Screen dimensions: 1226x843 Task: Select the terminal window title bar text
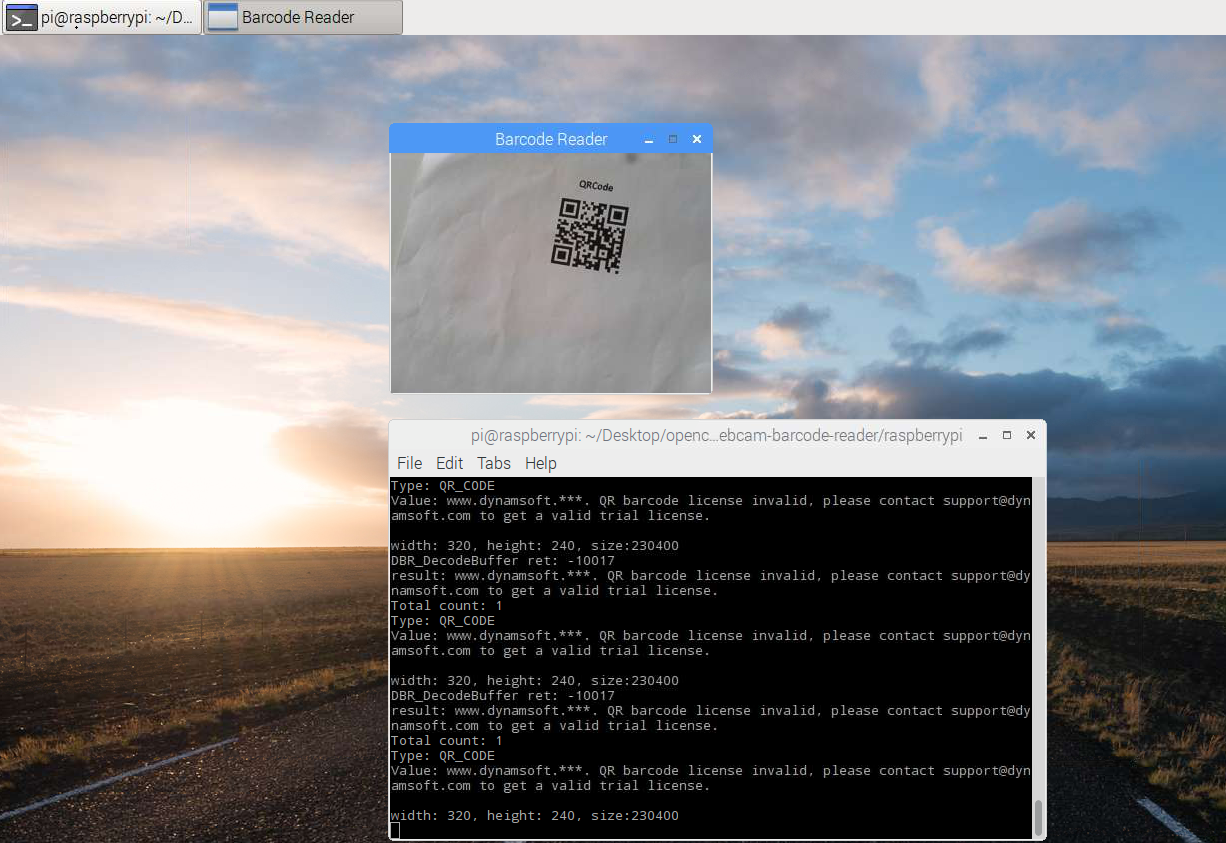(x=716, y=436)
